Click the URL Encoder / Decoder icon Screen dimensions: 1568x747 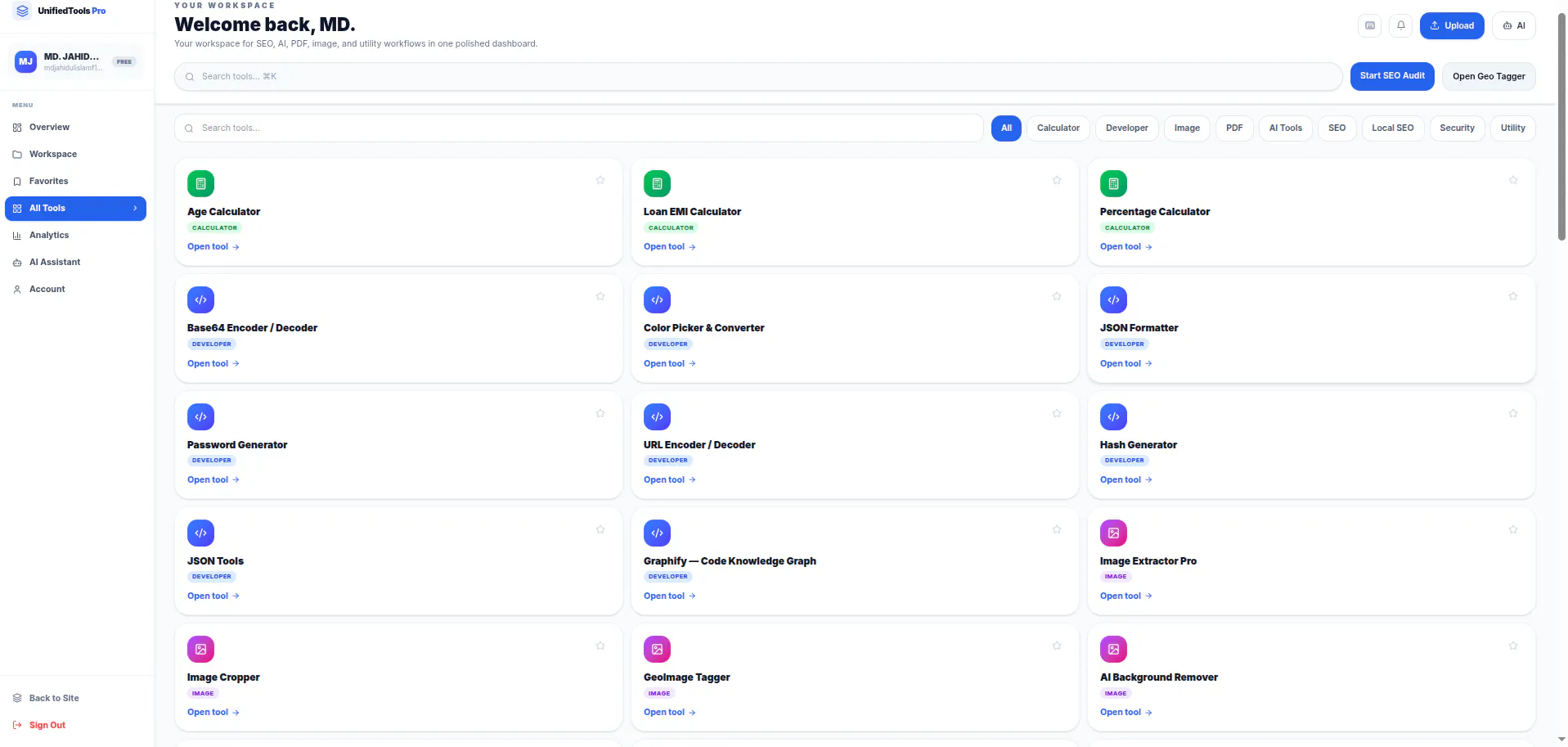pyautogui.click(x=657, y=416)
